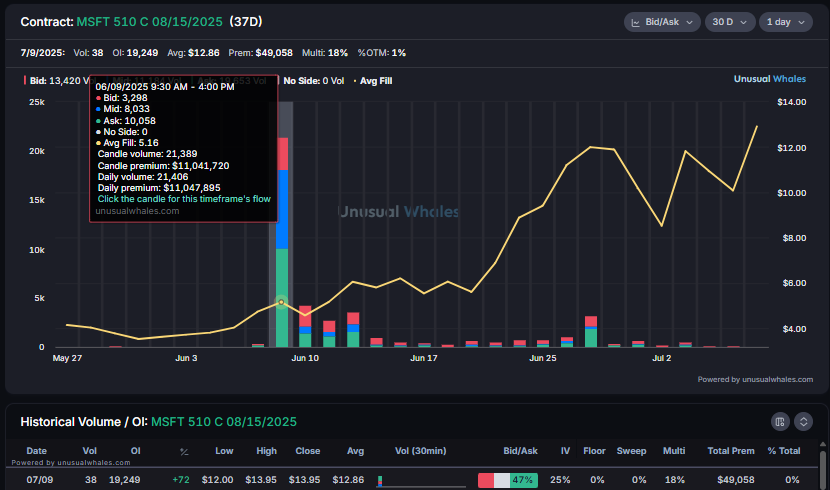Click the 25% IV cell
The width and height of the screenshot is (830, 490).
560,480
